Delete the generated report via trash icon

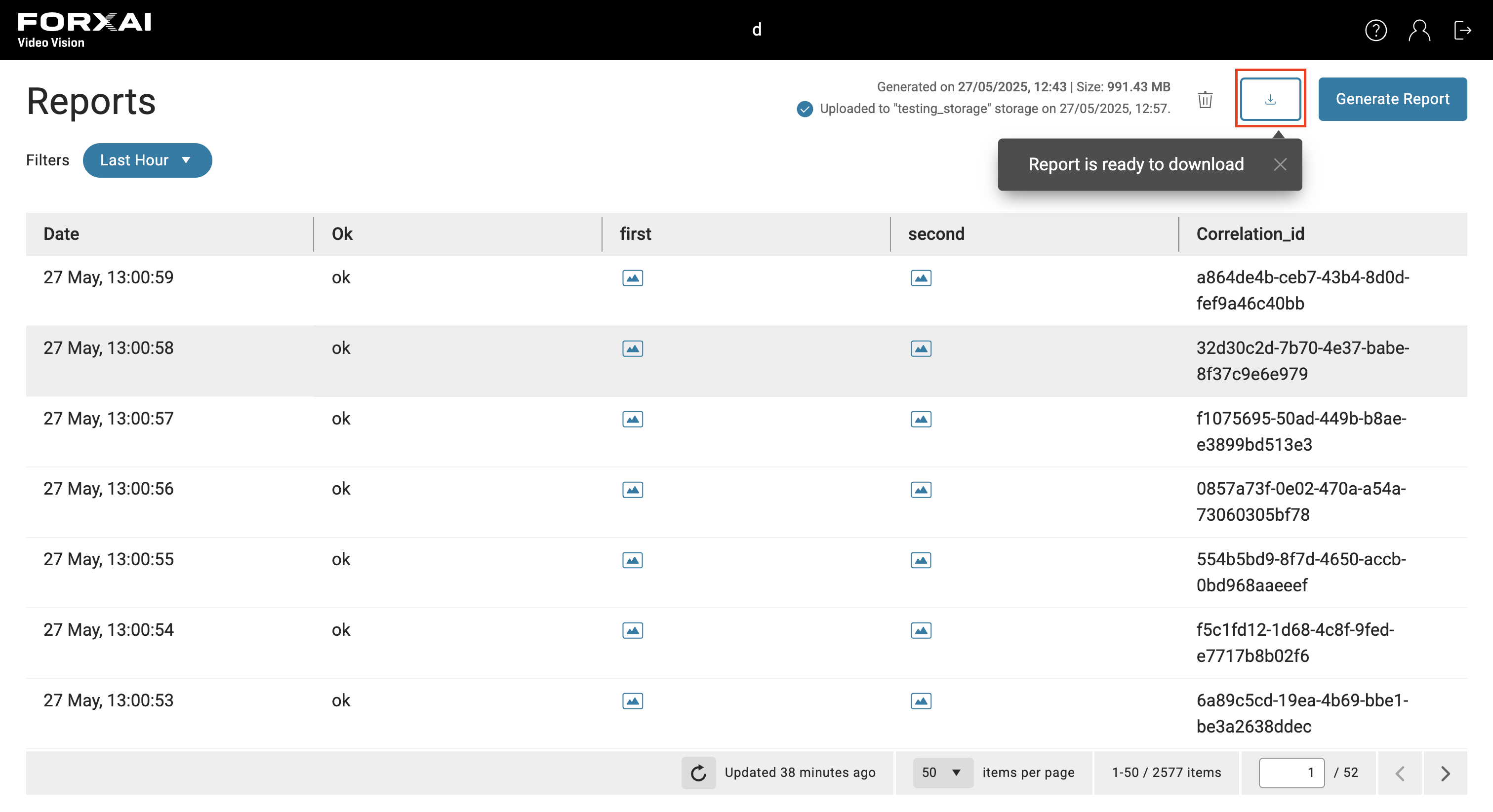point(1206,99)
